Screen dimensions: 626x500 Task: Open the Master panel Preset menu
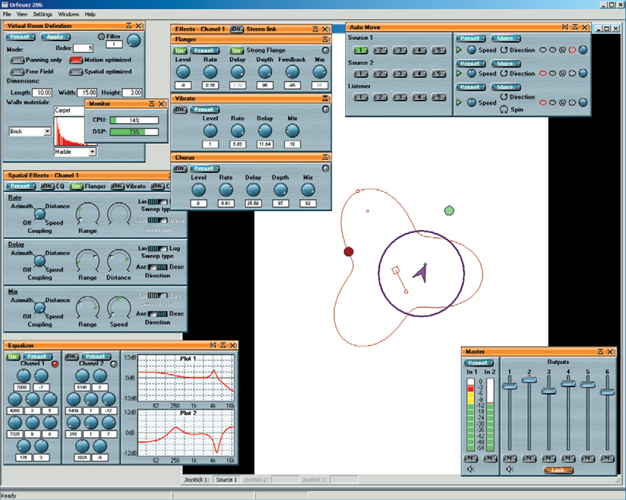(478, 363)
